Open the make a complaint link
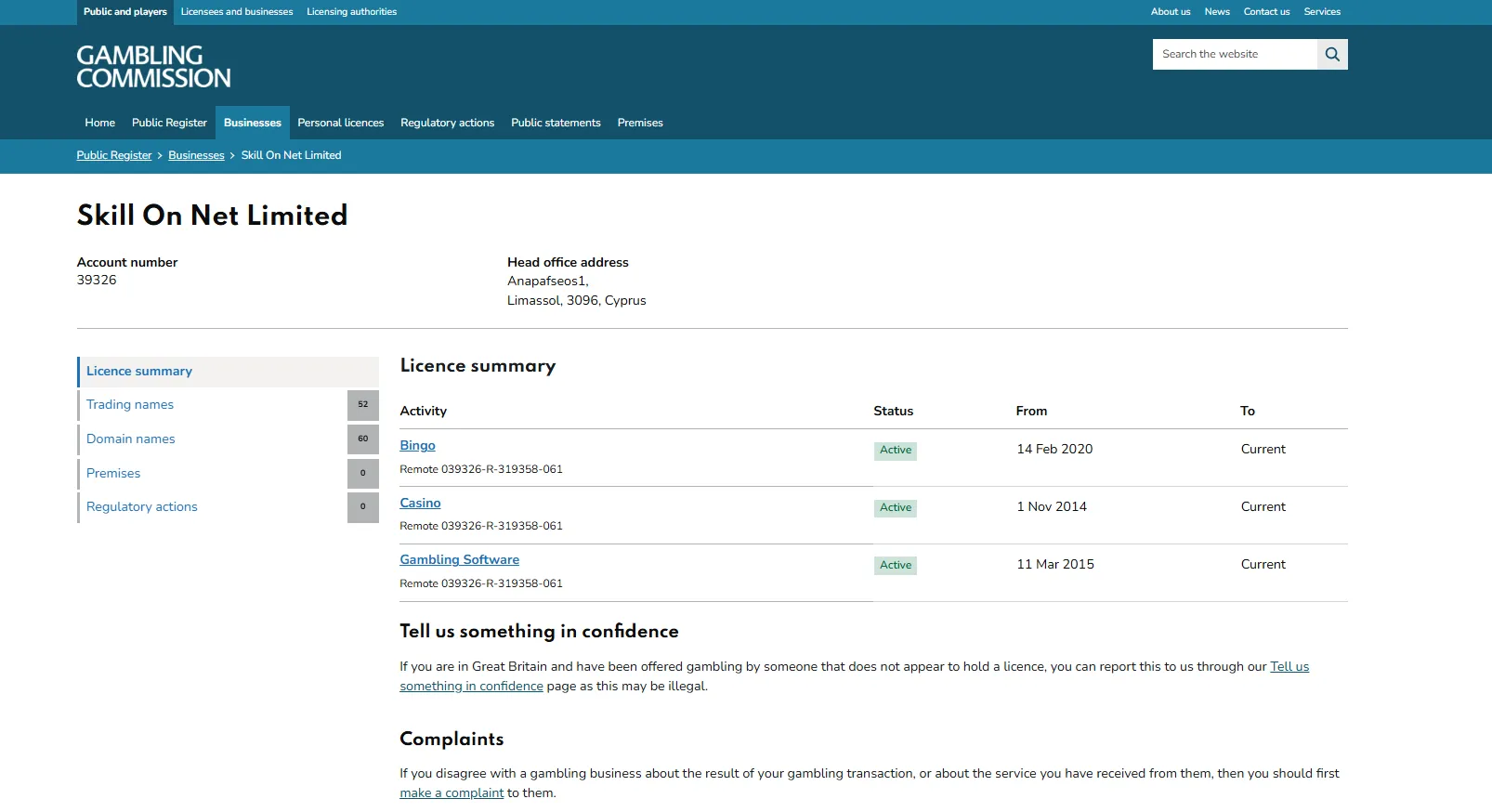 click(x=452, y=793)
